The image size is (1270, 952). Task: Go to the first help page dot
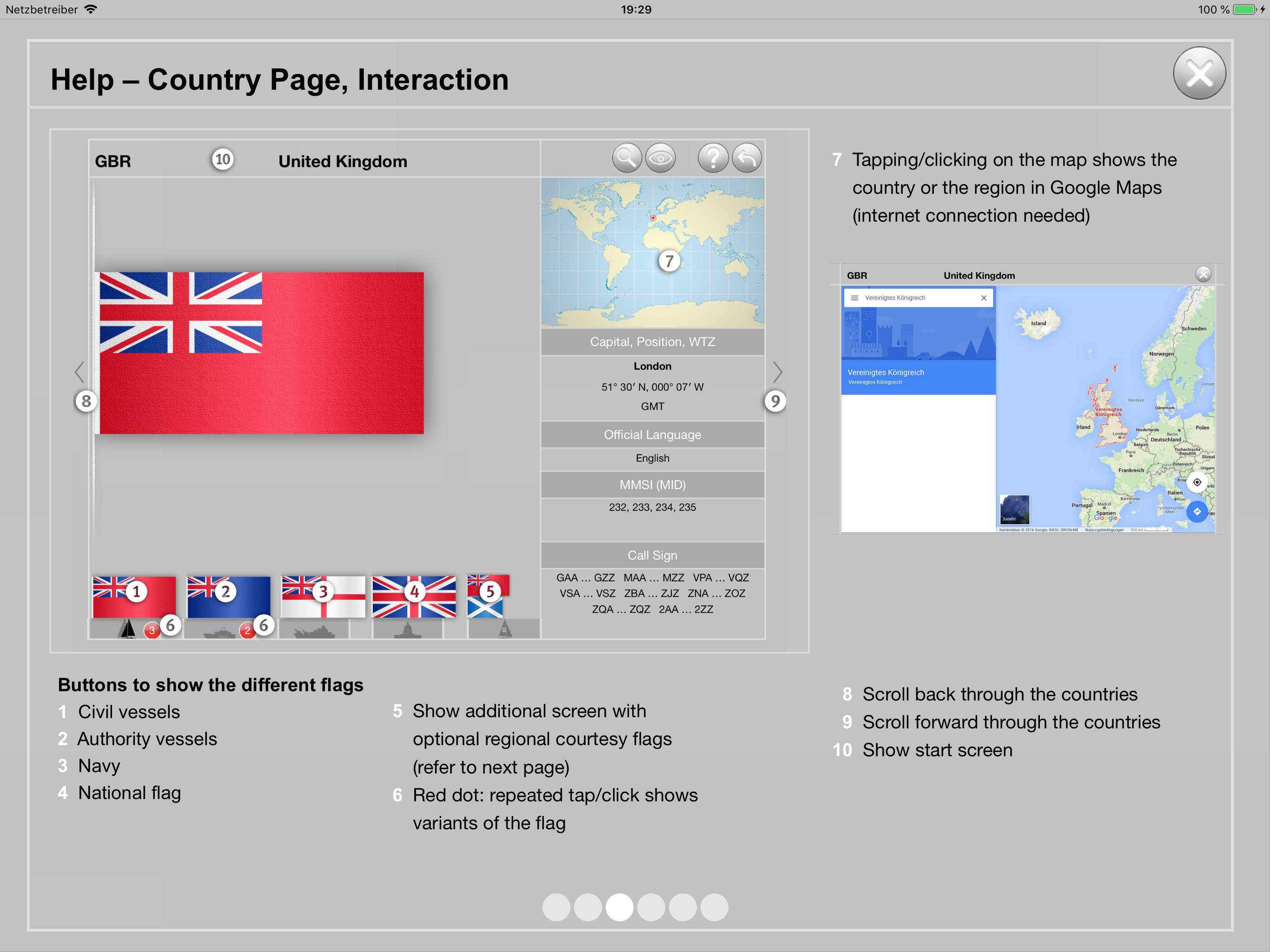556,907
